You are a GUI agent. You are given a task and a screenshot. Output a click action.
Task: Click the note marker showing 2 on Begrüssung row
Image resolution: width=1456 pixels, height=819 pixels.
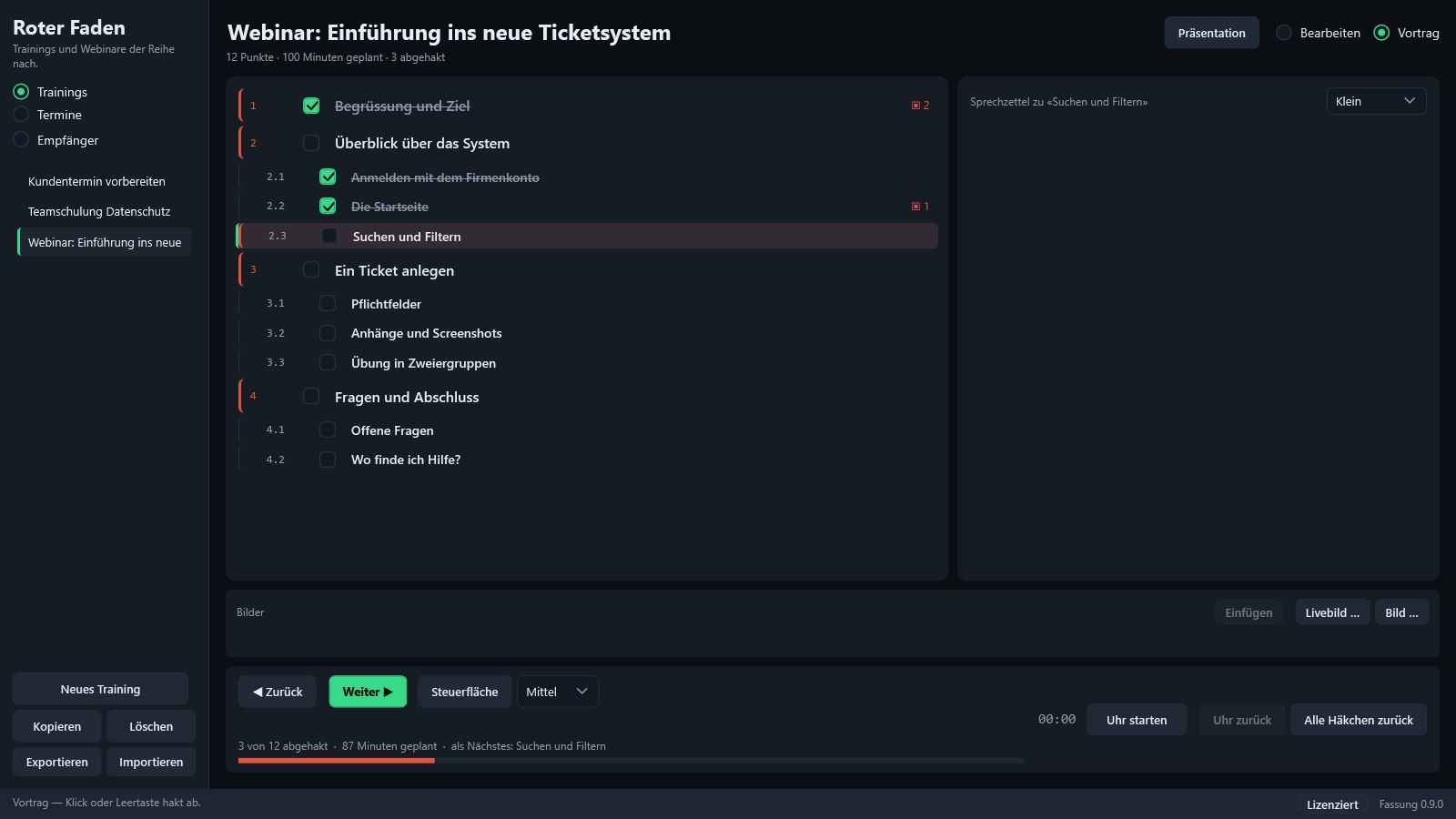click(x=920, y=106)
